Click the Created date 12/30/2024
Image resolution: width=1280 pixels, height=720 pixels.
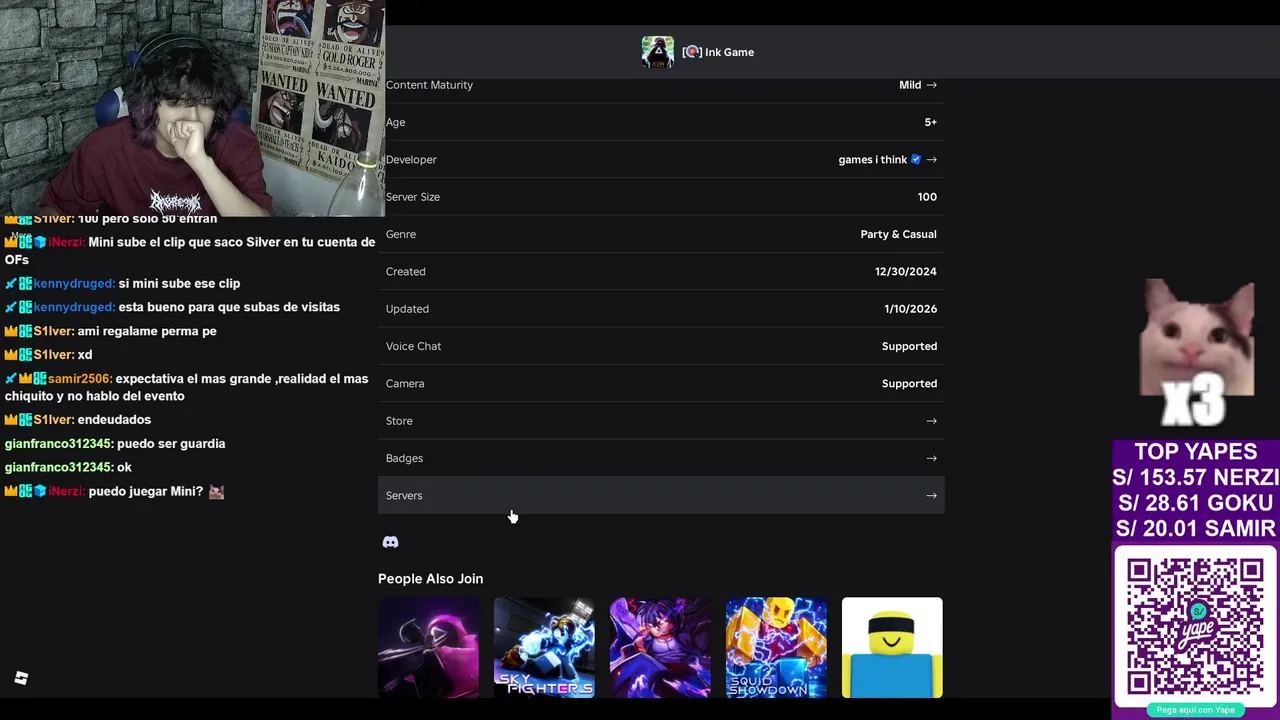(x=905, y=271)
